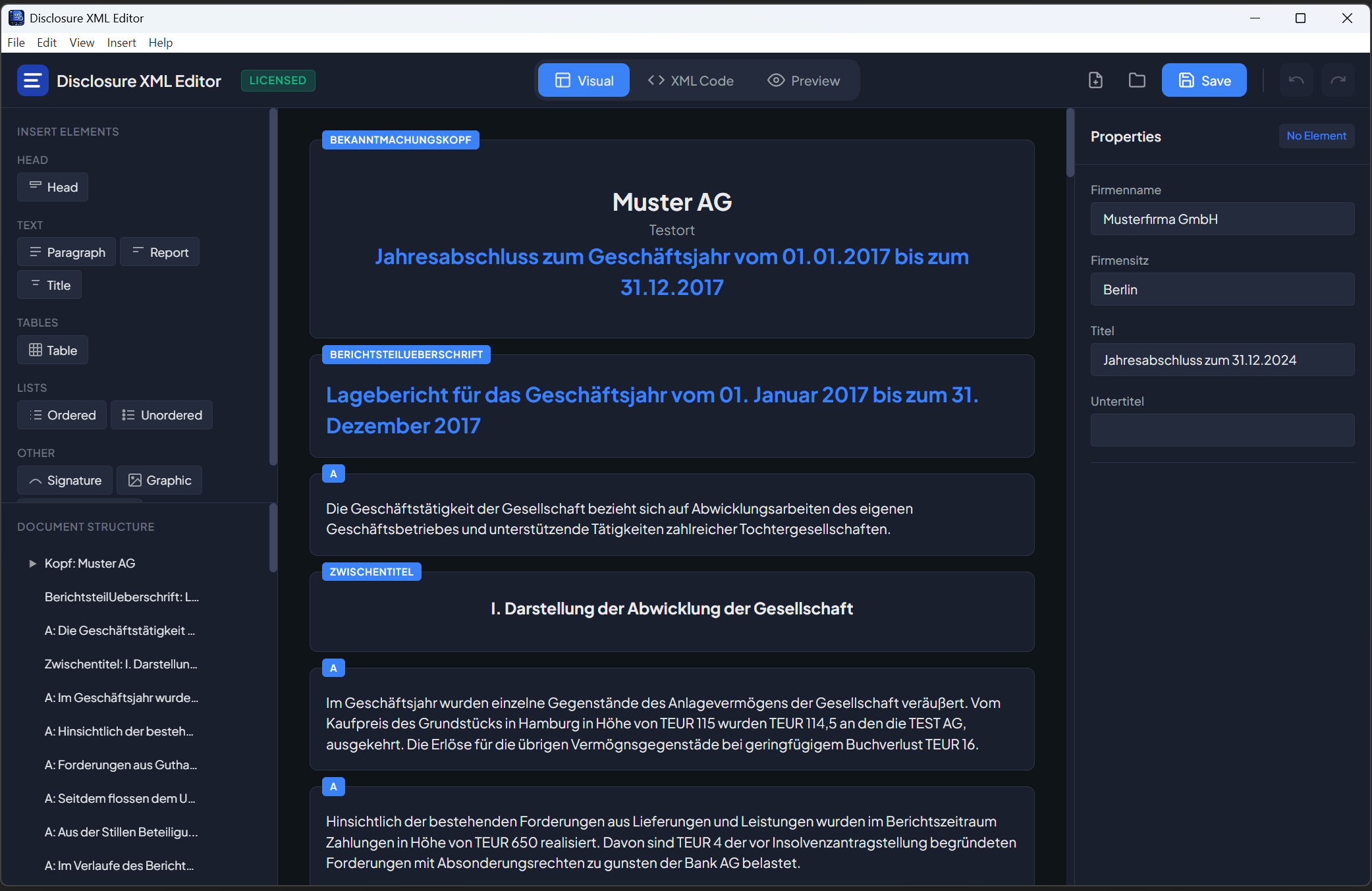Image resolution: width=1372 pixels, height=891 pixels.
Task: Insert a Graphic element
Action: click(x=159, y=480)
